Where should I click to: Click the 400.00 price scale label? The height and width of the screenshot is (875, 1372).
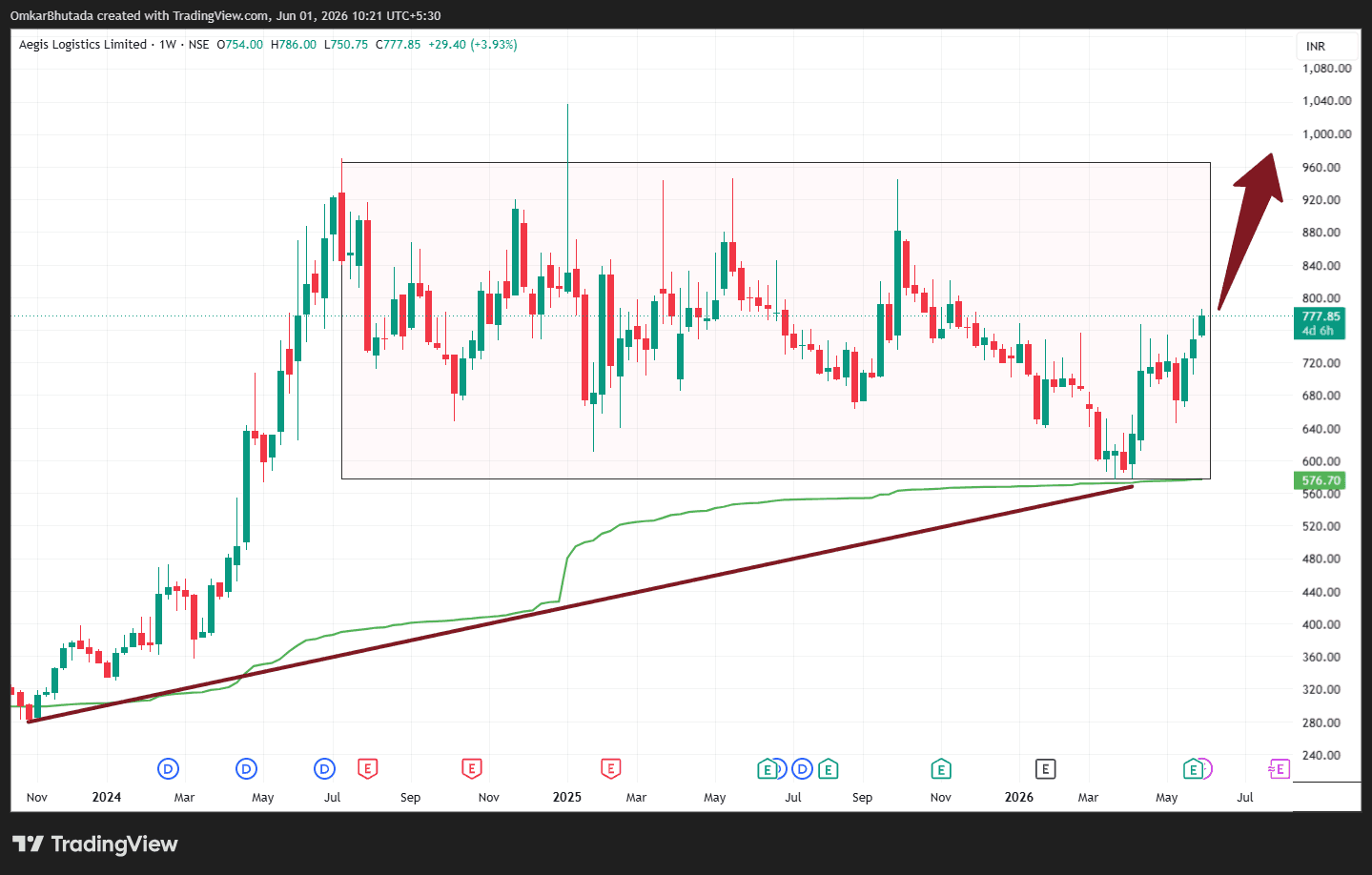click(1321, 624)
